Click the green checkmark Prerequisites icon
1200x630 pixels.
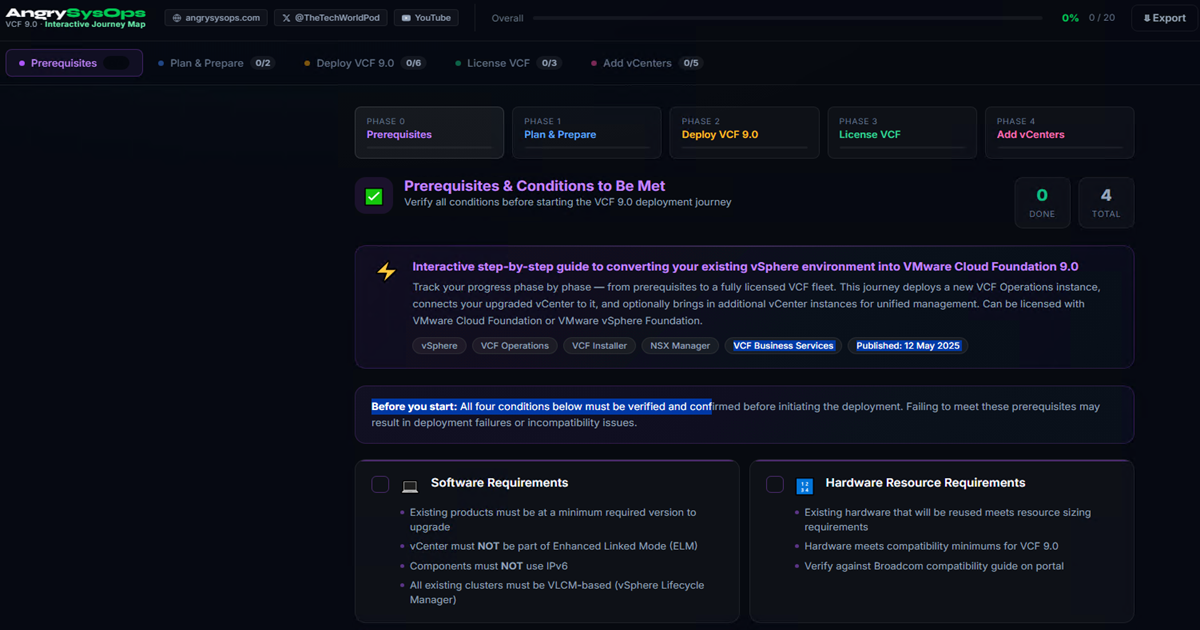pyautogui.click(x=374, y=196)
